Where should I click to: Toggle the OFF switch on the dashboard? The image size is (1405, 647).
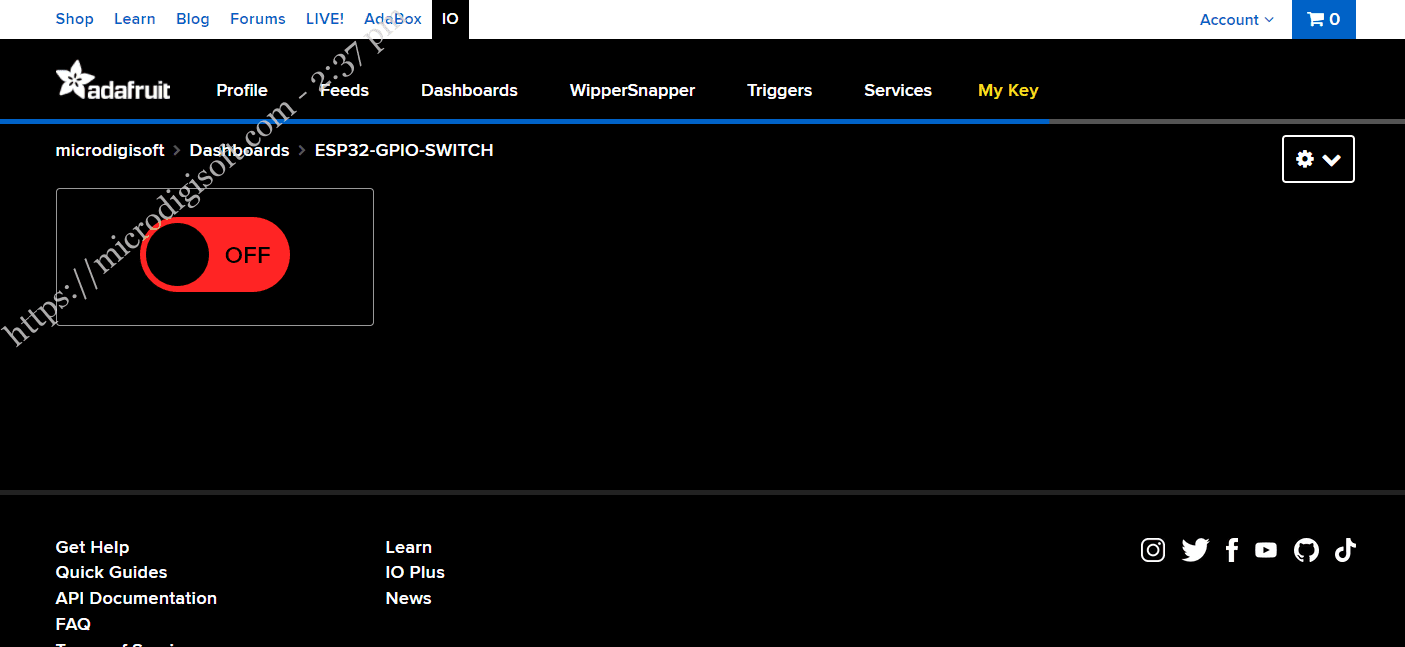(215, 255)
